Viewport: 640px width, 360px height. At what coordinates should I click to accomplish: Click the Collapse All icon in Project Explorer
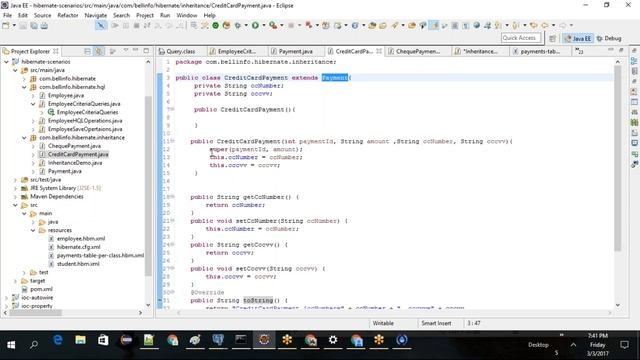[x=87, y=51]
